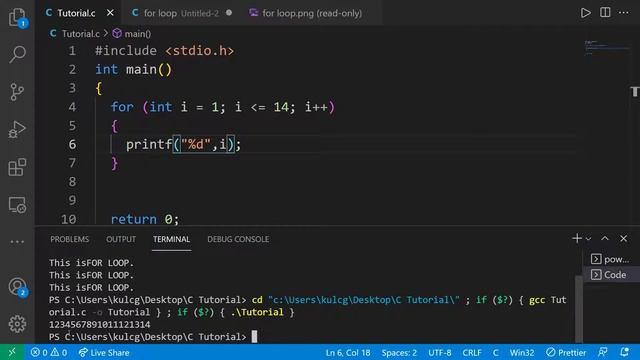Click the line number 4 in the gutter
Screen dimensions: 640x360
(72, 107)
